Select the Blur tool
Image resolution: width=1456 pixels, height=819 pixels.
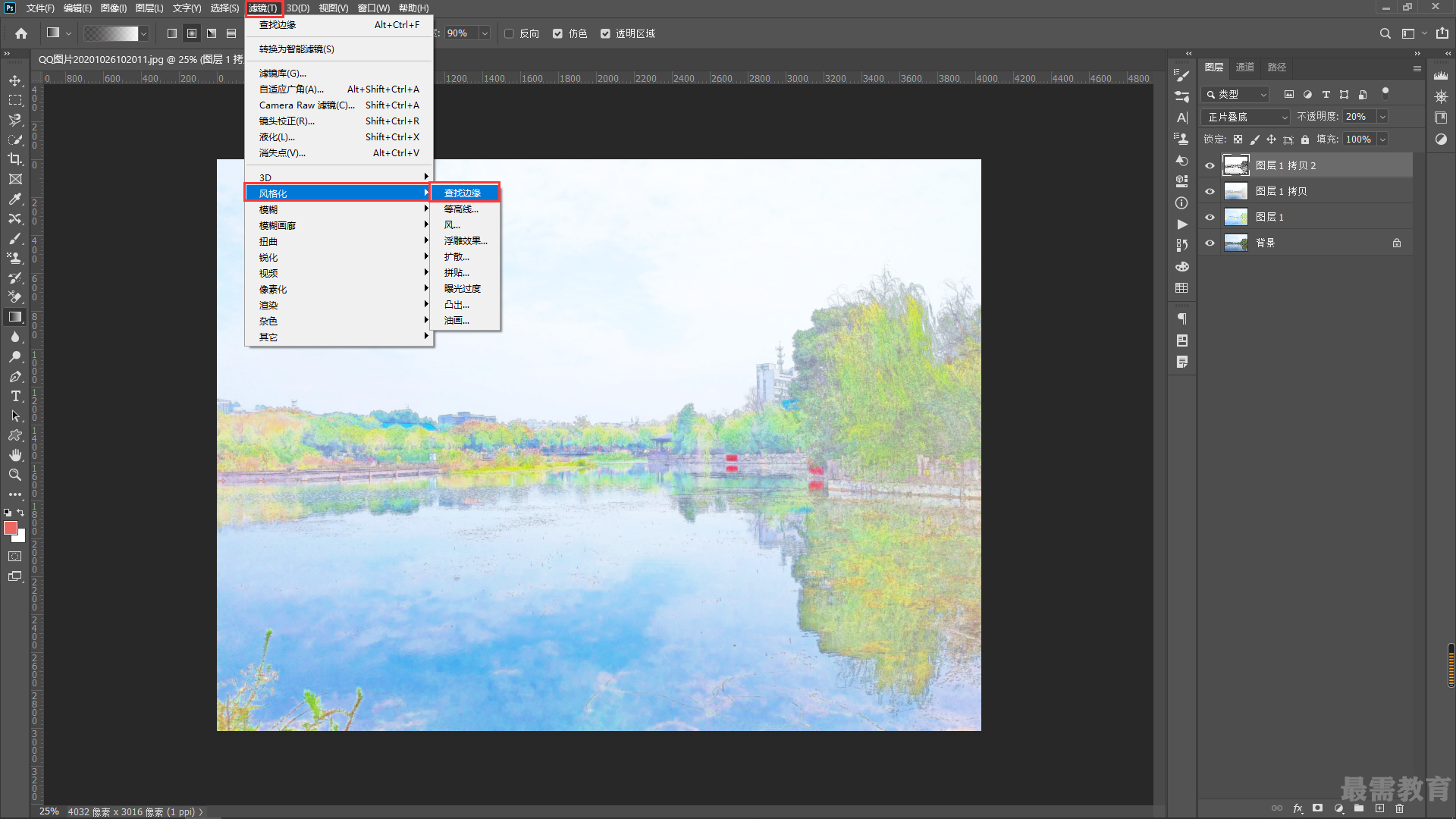click(15, 337)
